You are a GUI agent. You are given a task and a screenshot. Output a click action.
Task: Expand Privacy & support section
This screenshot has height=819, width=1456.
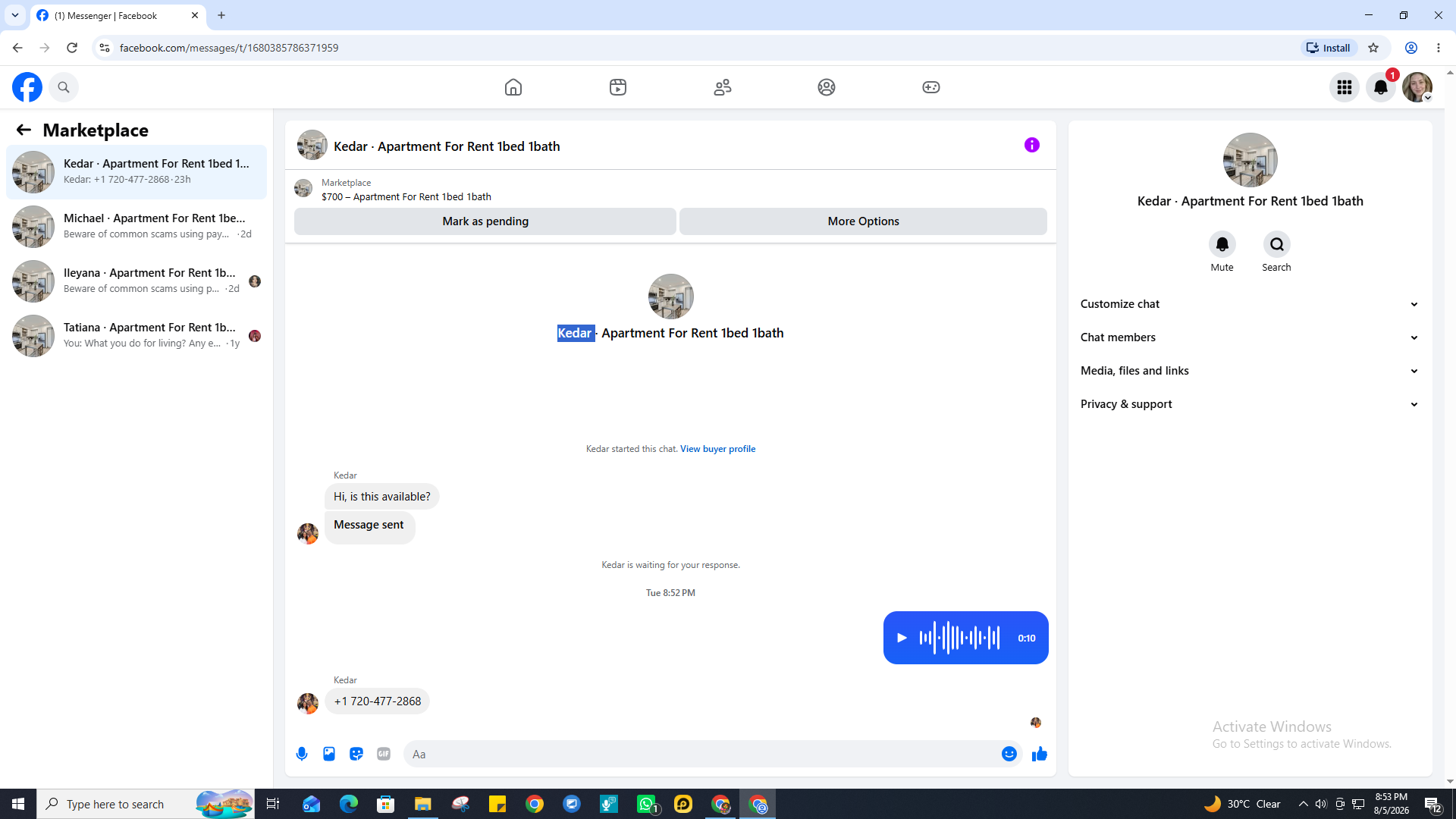point(1250,404)
